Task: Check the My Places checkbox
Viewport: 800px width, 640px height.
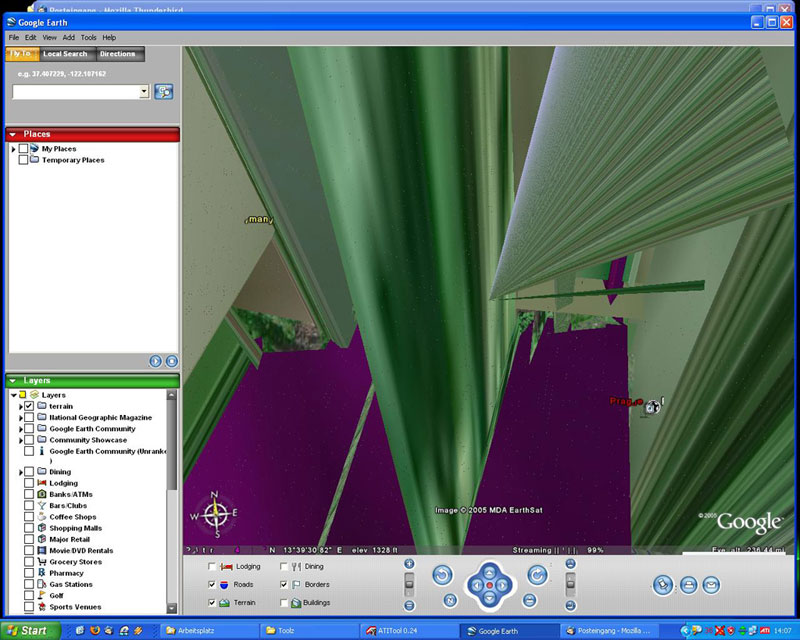Action: coord(23,149)
